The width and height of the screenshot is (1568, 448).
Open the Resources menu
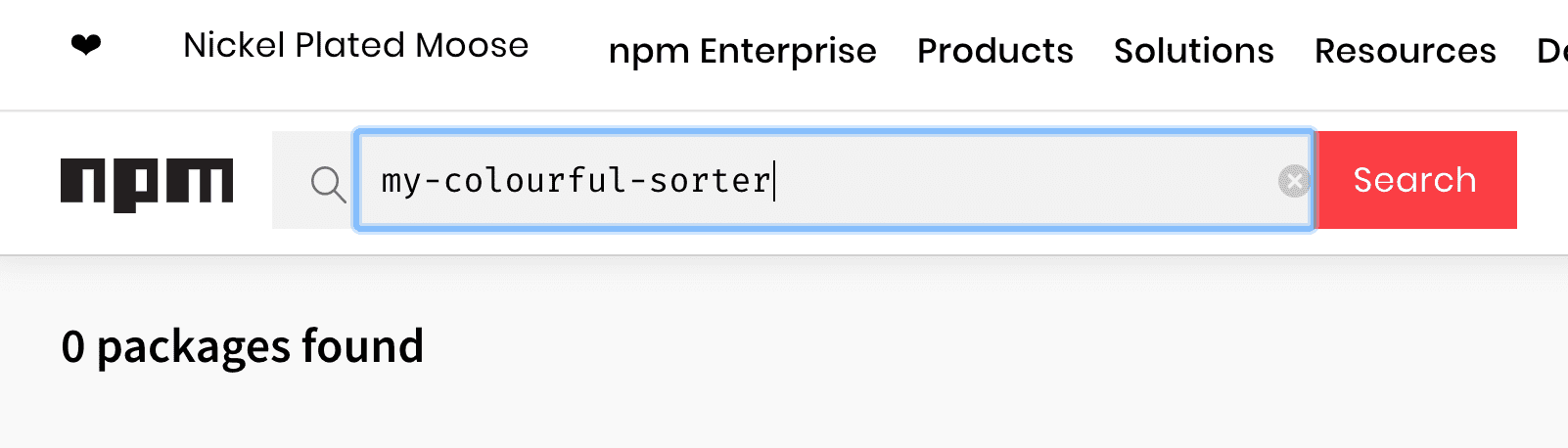tap(1406, 51)
